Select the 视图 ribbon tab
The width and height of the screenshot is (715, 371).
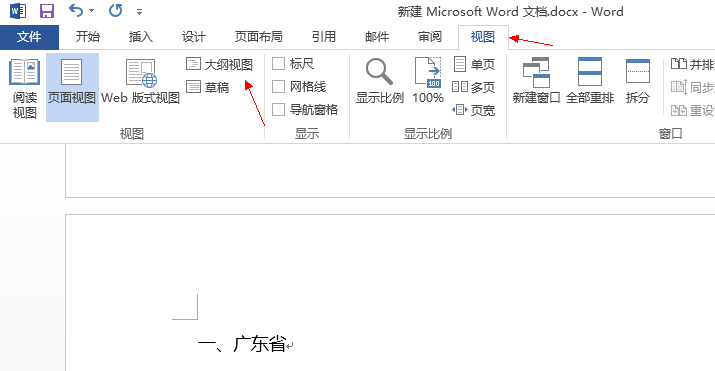coord(483,36)
